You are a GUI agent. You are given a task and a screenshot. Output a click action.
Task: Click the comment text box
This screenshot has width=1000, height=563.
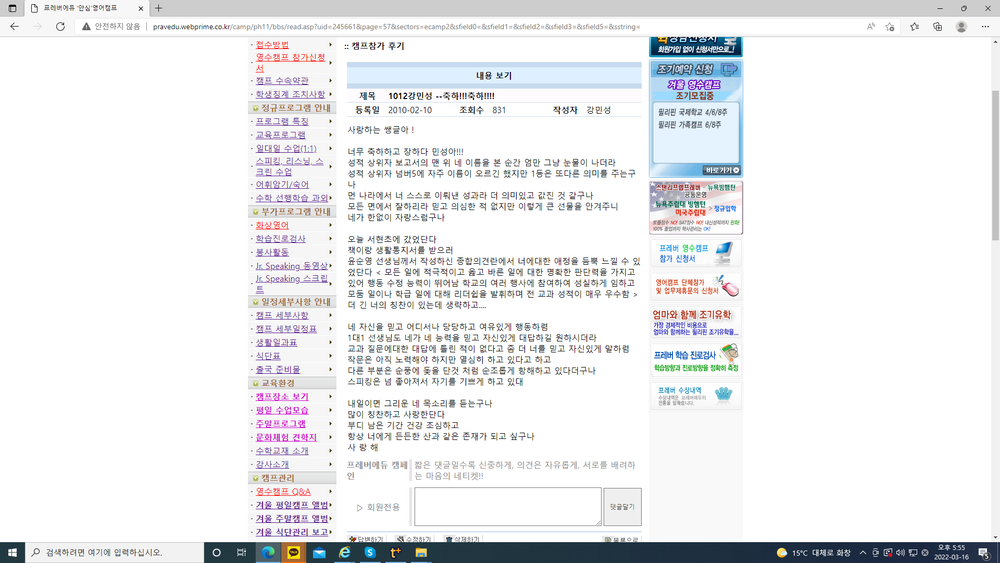point(508,507)
